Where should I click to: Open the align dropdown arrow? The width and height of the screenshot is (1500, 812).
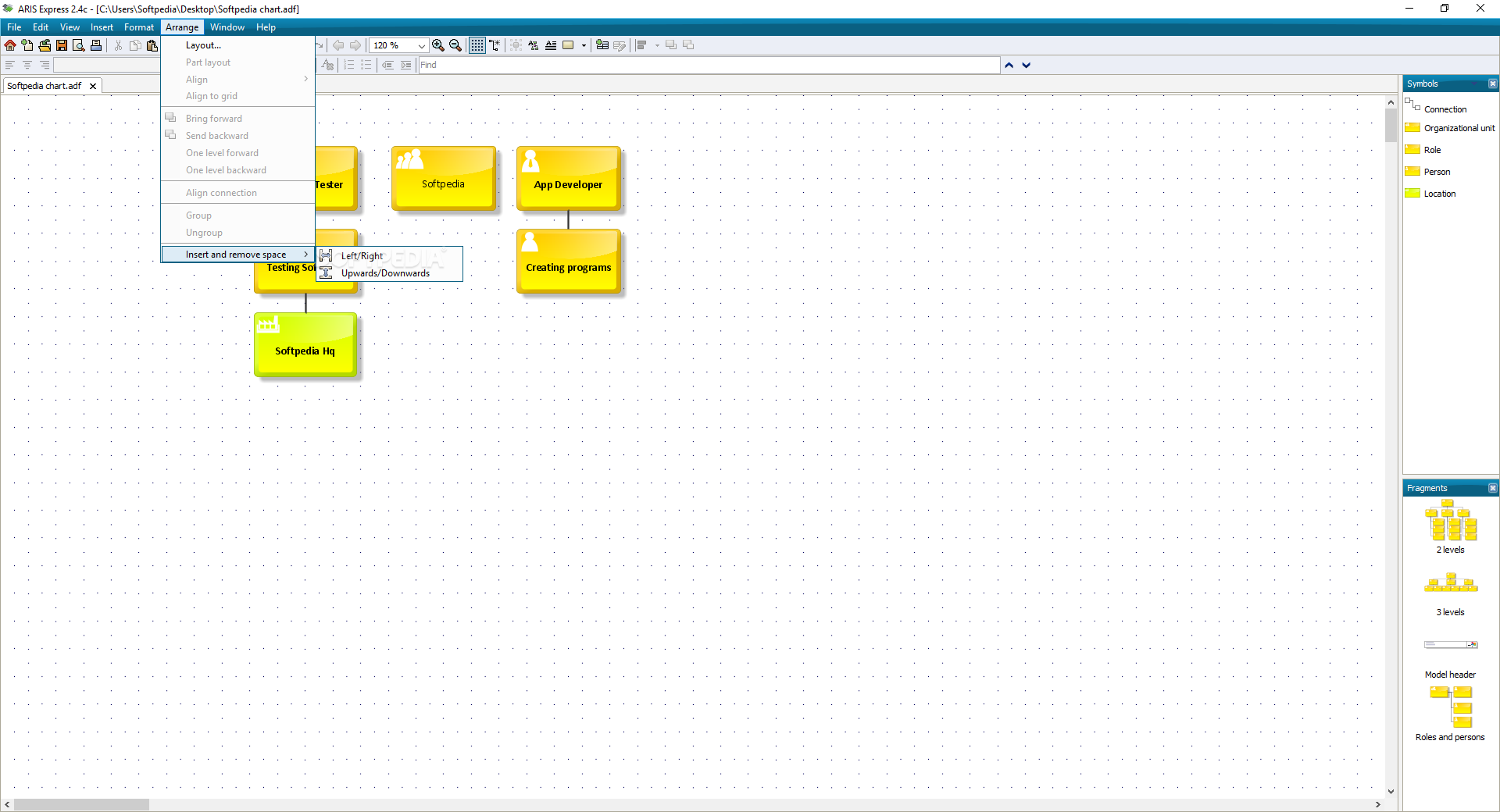[x=657, y=45]
